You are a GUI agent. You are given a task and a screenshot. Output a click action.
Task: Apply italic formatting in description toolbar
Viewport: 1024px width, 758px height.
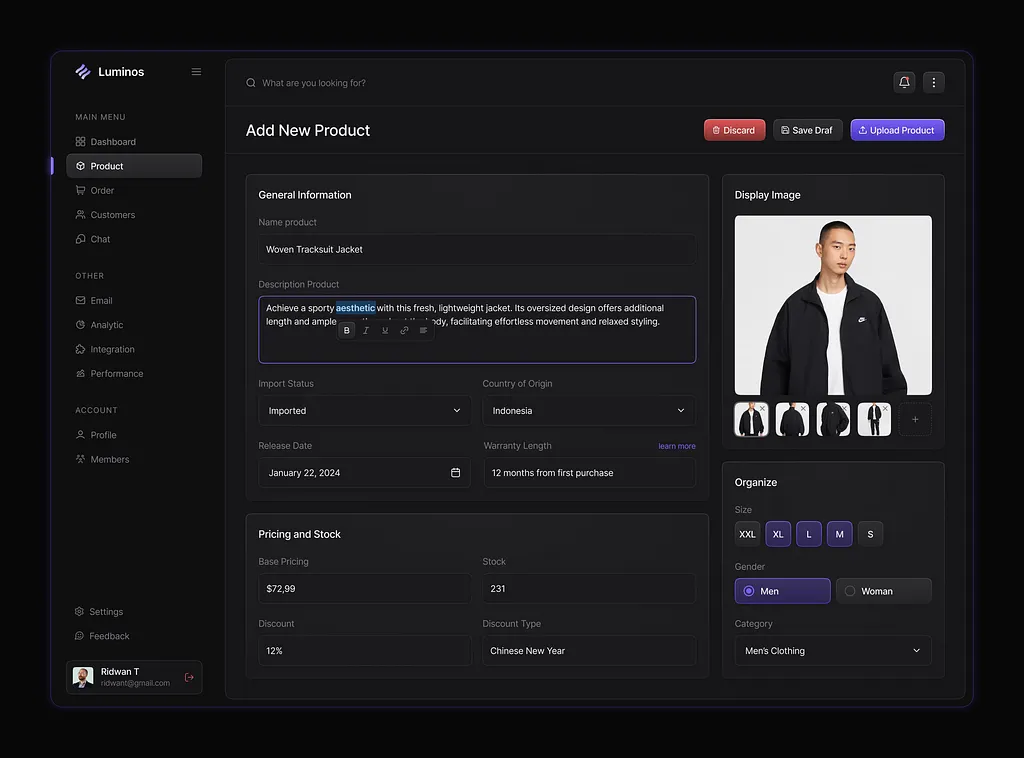[366, 330]
